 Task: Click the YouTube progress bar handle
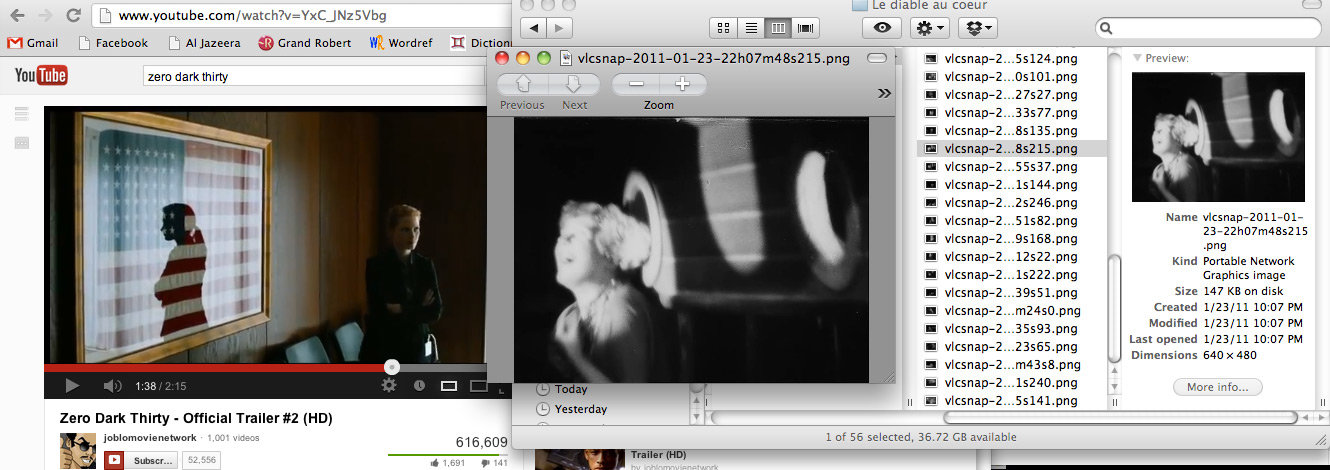coord(392,367)
